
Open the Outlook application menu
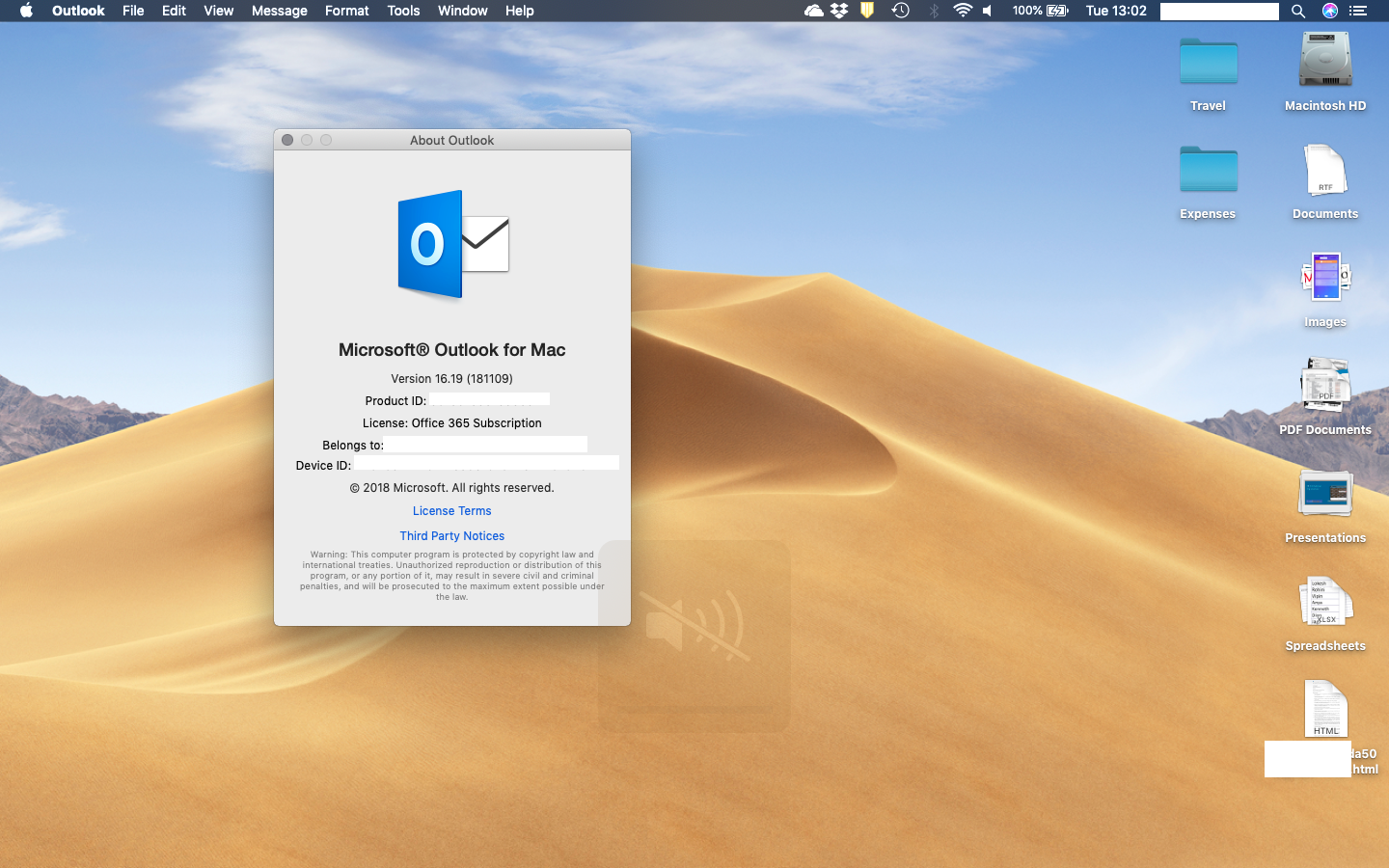pos(78,11)
